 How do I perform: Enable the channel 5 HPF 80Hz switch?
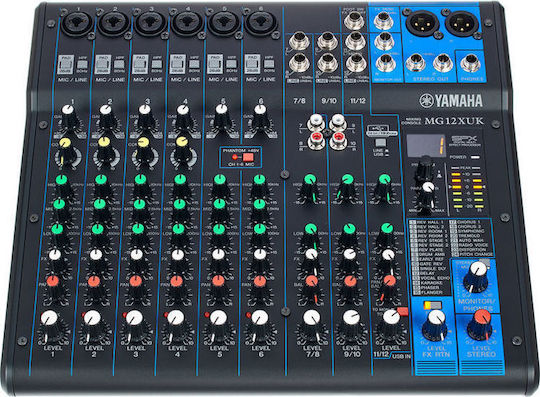[231, 64]
